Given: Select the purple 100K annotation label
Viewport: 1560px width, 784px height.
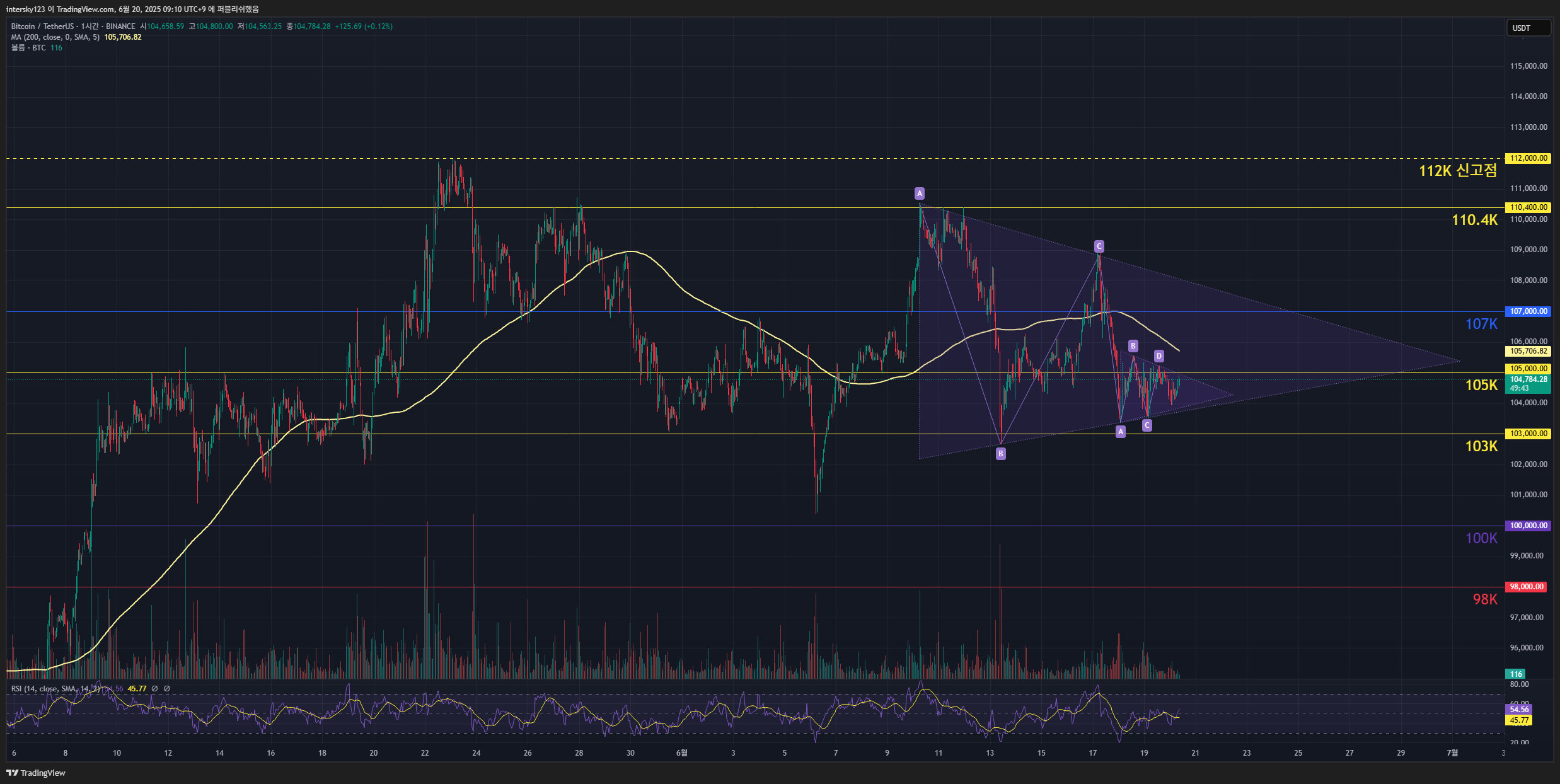Looking at the screenshot, I should click(1481, 538).
